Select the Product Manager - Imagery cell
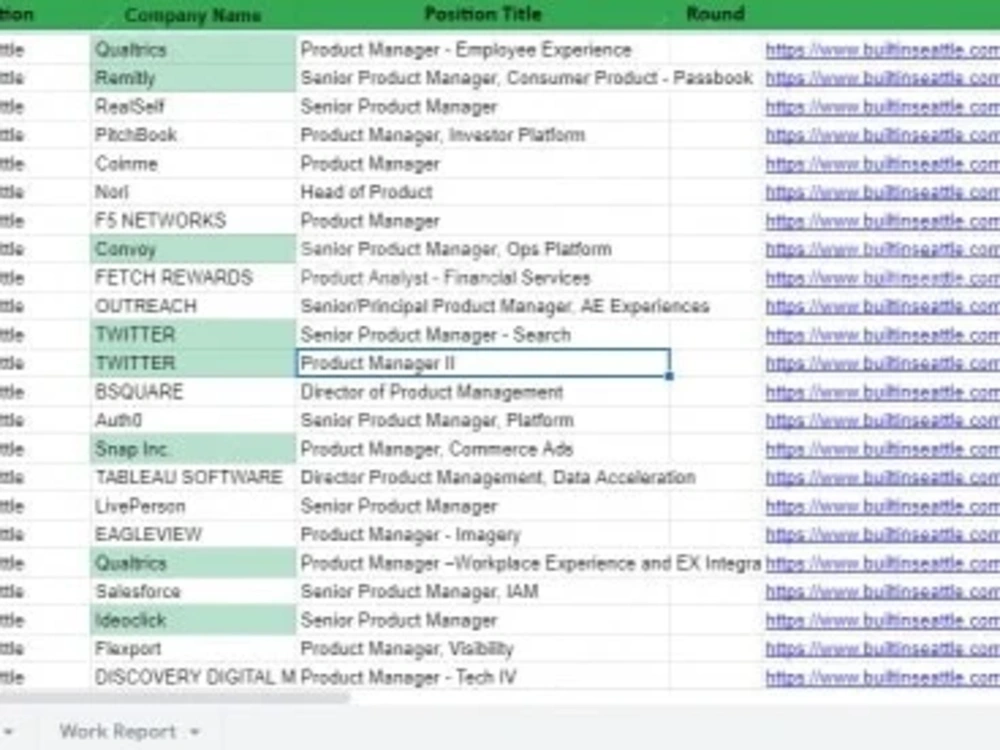Viewport: 1000px width, 750px height. click(483, 534)
